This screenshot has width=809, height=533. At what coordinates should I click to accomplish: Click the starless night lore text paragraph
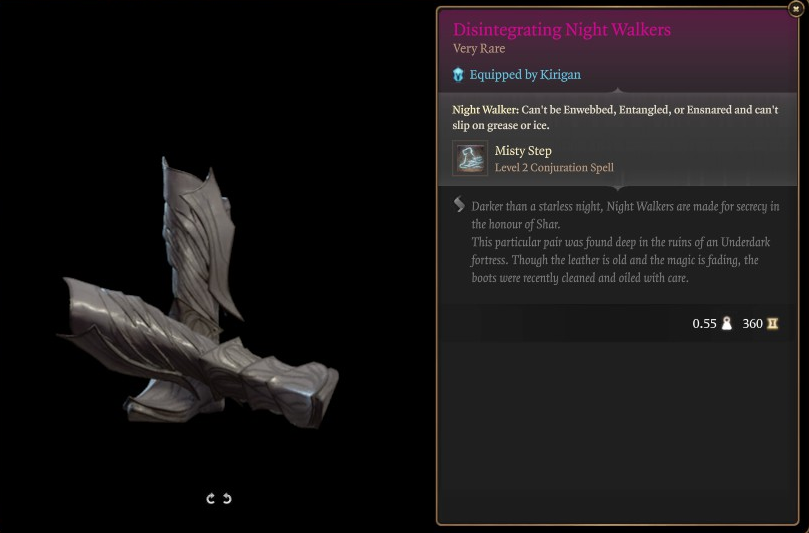(625, 215)
